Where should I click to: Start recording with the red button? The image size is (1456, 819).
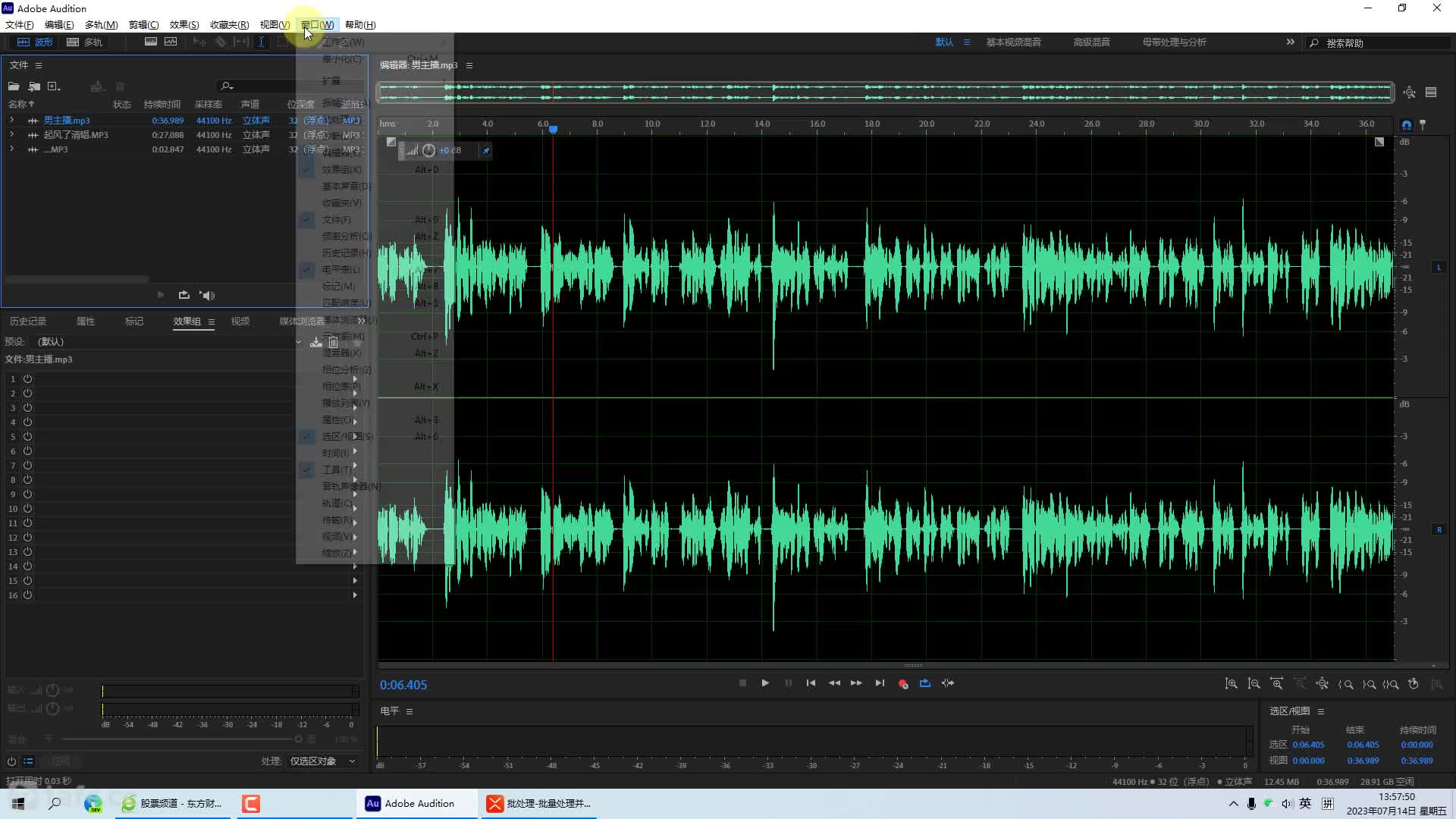[902, 683]
